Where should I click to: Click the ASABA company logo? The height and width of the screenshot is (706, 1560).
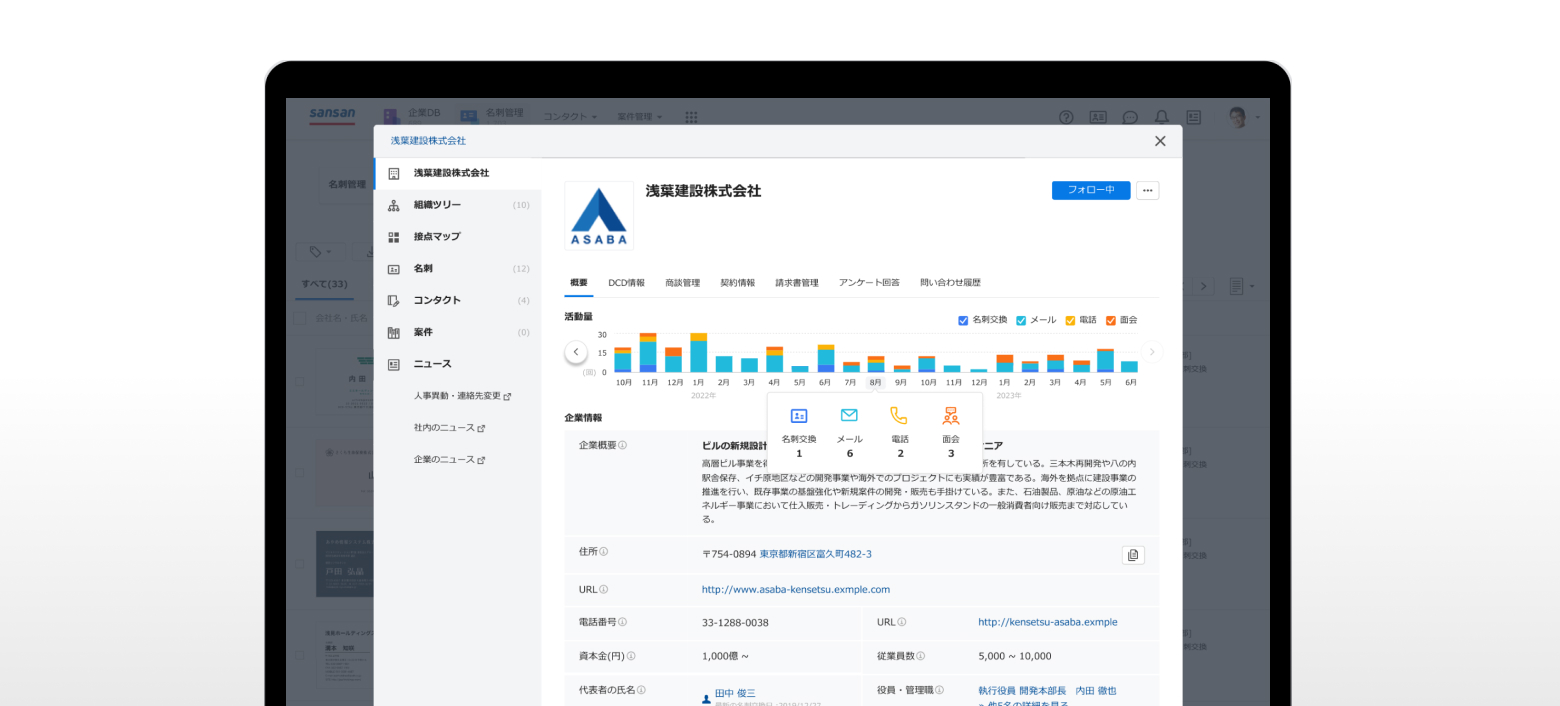tap(599, 216)
